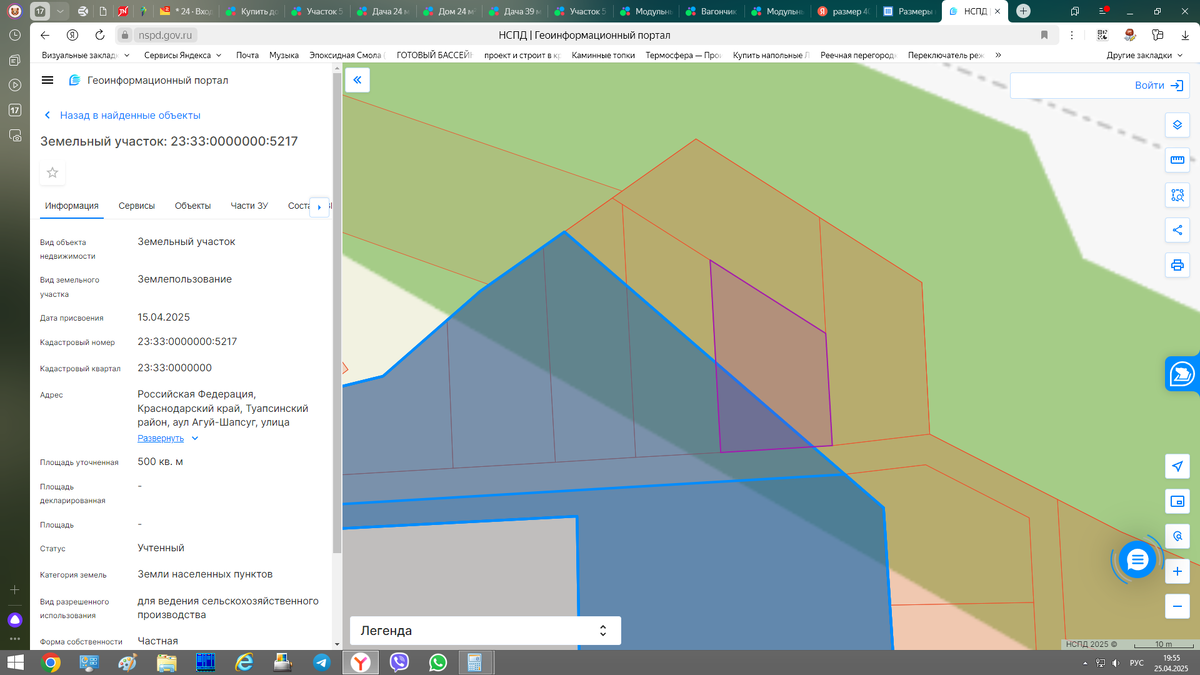The image size is (1200, 675).
Task: Open Viber from the taskbar
Action: pos(399,662)
